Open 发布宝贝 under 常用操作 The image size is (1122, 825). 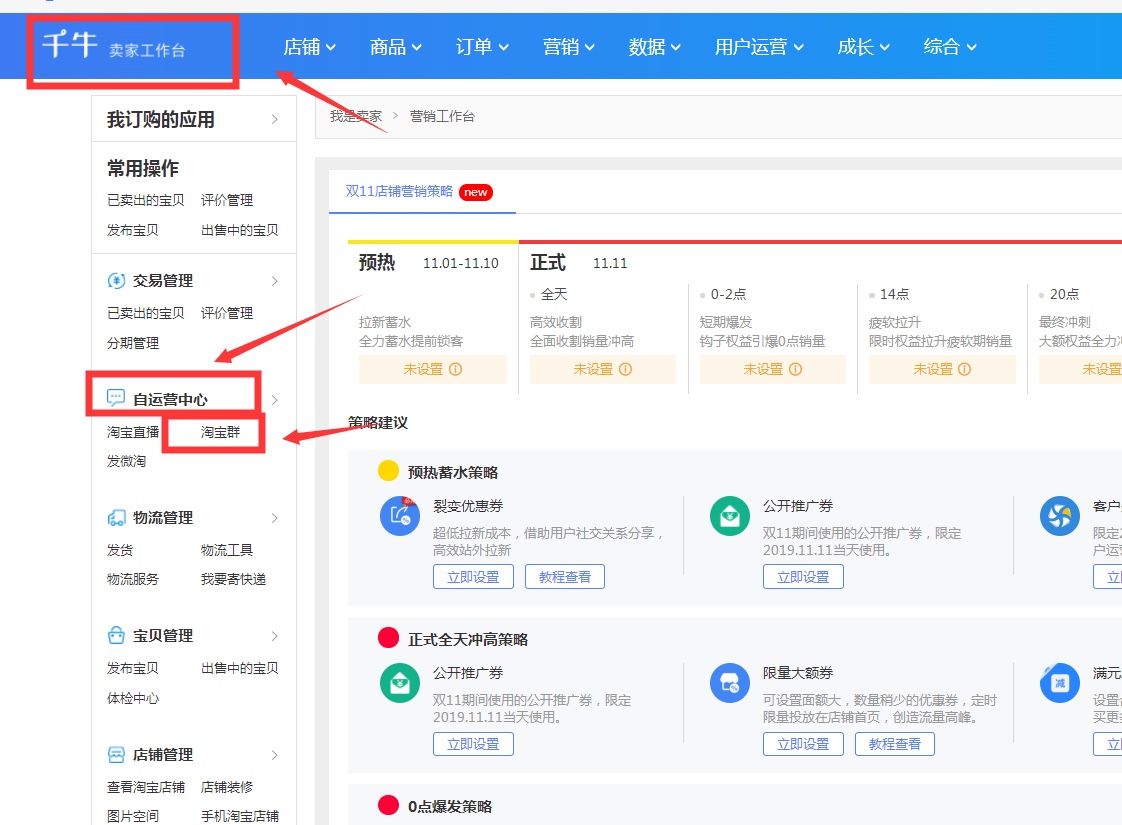[132, 230]
